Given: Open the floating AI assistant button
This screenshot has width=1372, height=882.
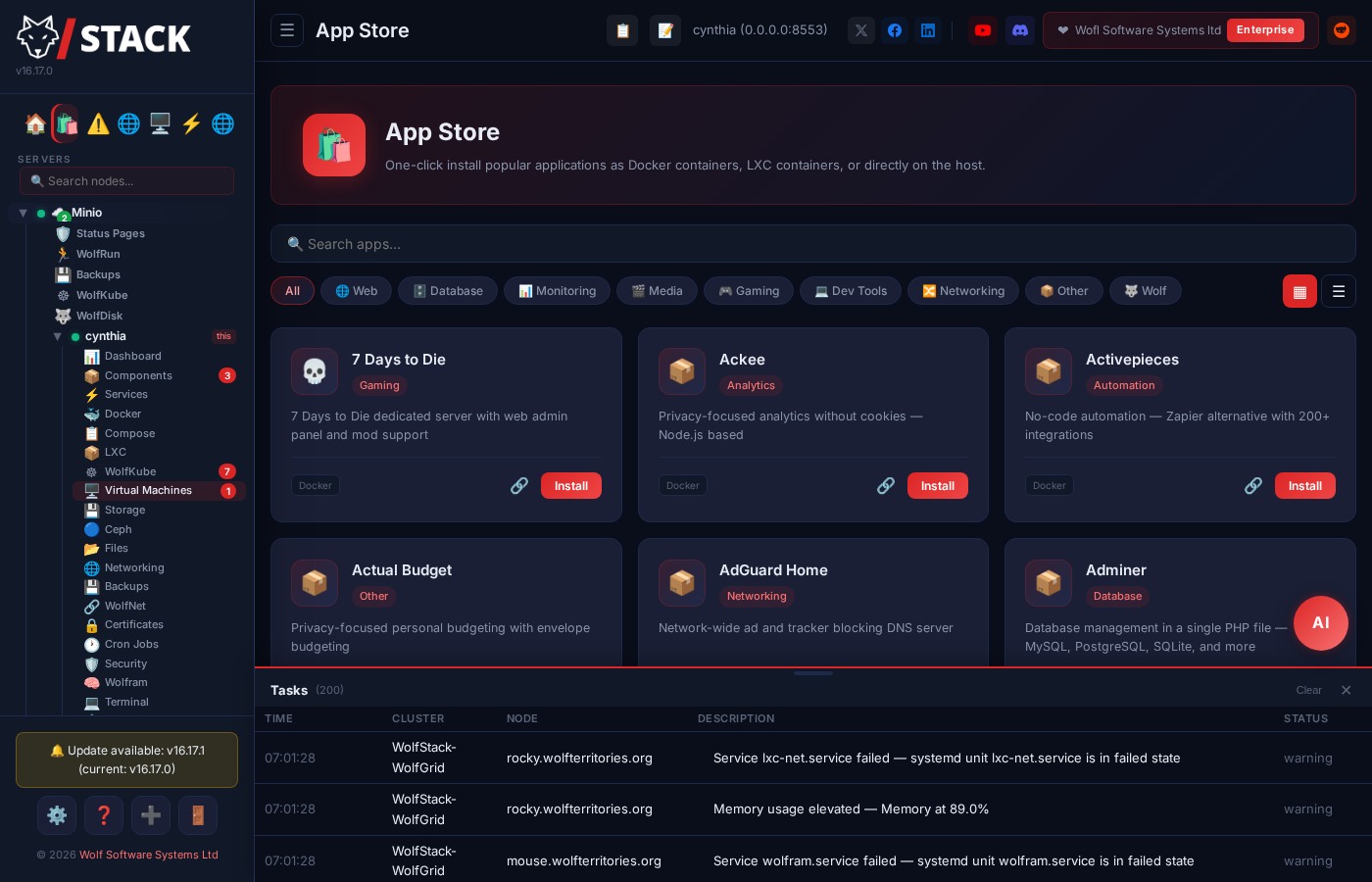Looking at the screenshot, I should coord(1321,623).
